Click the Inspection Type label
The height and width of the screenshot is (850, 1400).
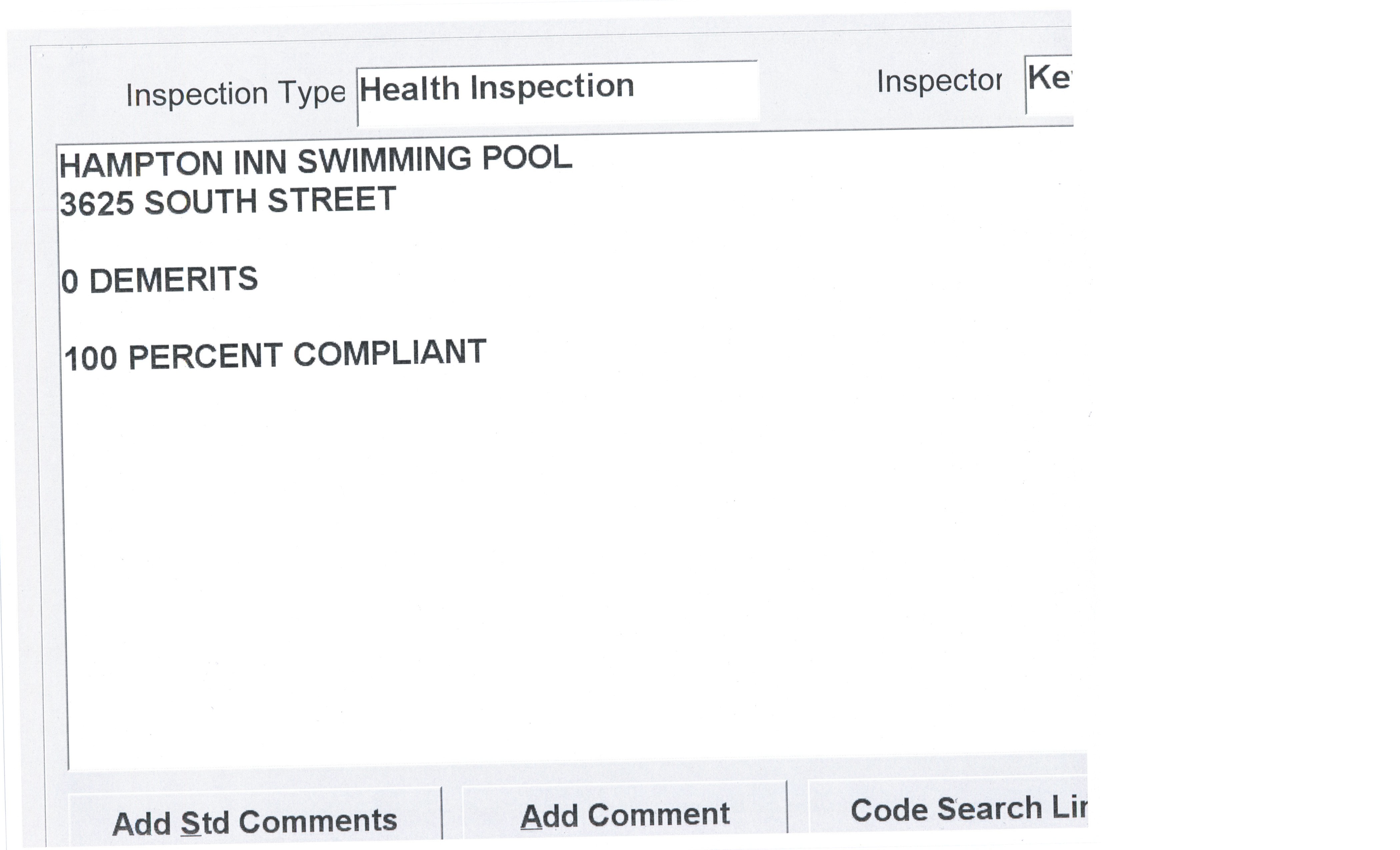(x=235, y=94)
